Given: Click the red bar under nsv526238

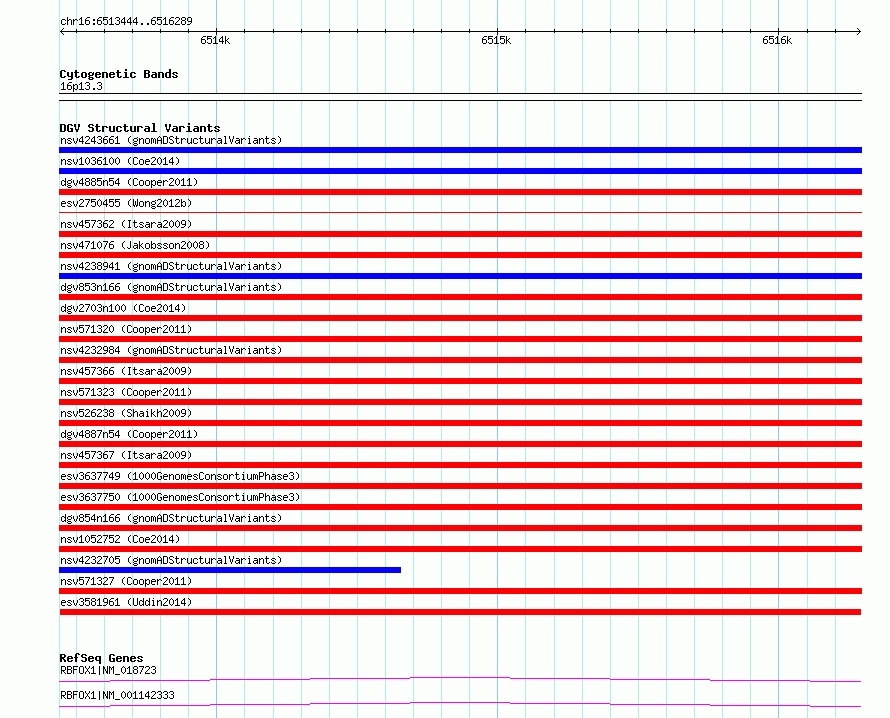Looking at the screenshot, I should (460, 423).
